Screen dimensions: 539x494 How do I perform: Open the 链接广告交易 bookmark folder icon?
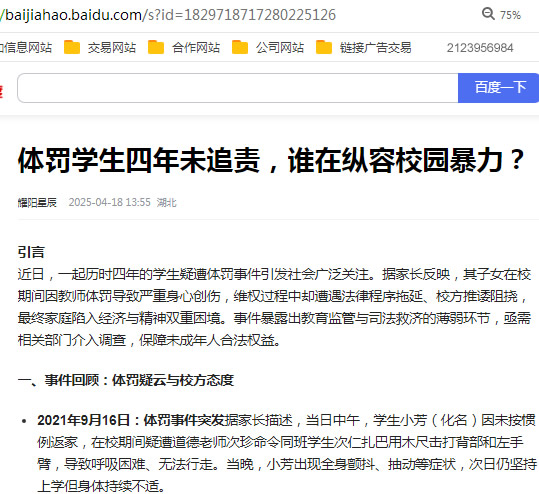(324, 47)
